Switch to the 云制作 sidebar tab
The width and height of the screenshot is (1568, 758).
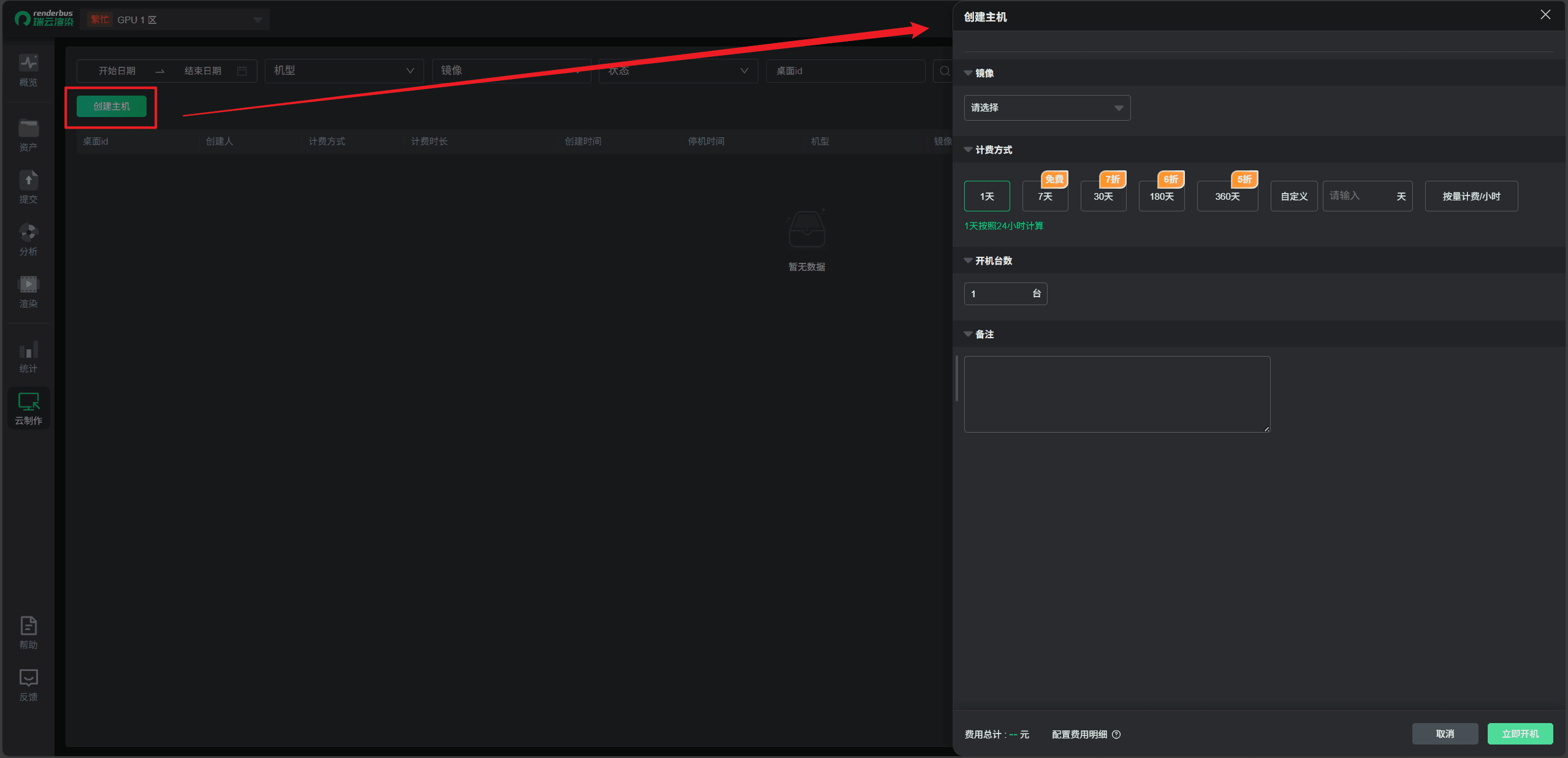(x=28, y=408)
